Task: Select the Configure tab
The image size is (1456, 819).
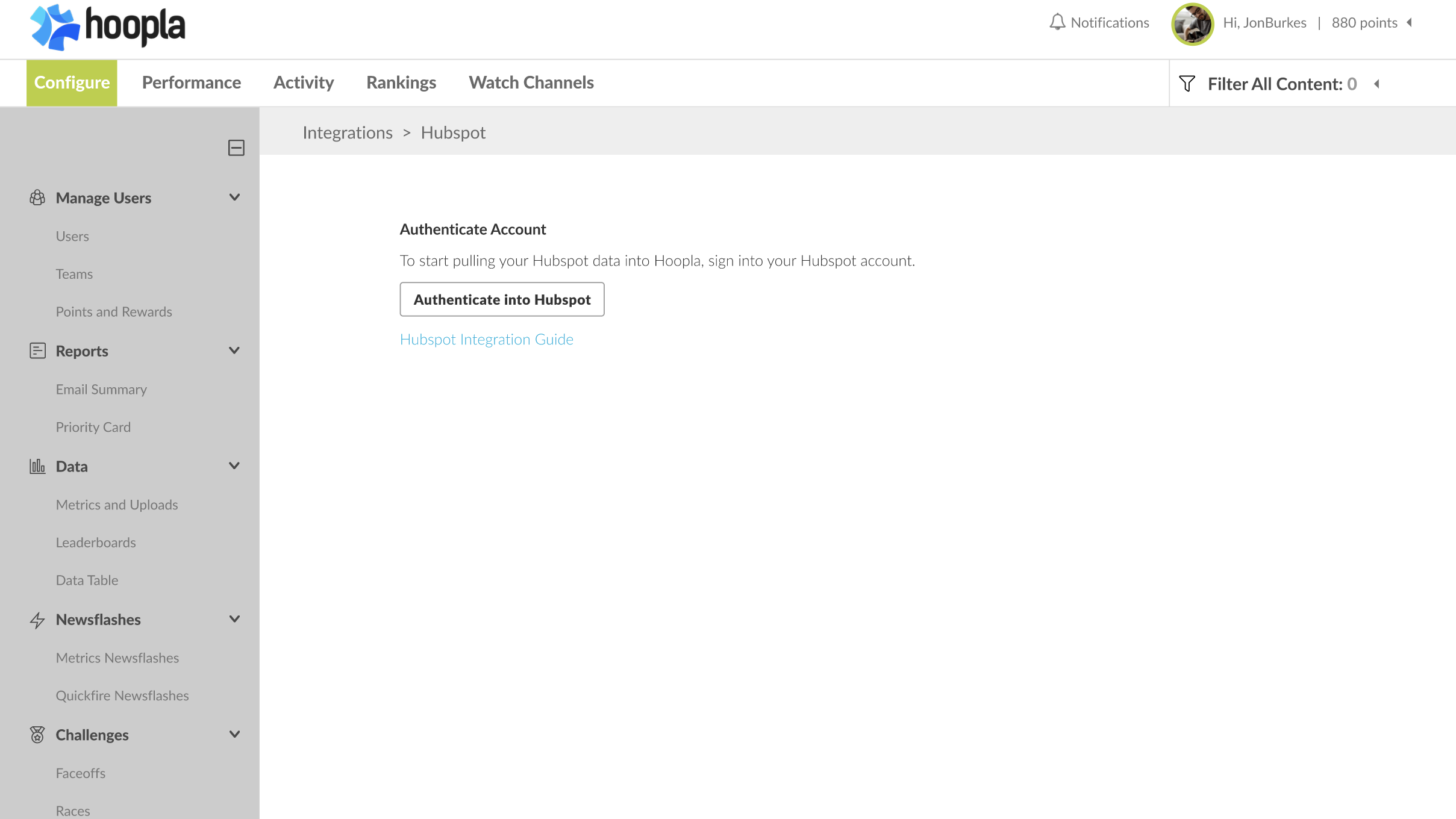Action: 71,82
